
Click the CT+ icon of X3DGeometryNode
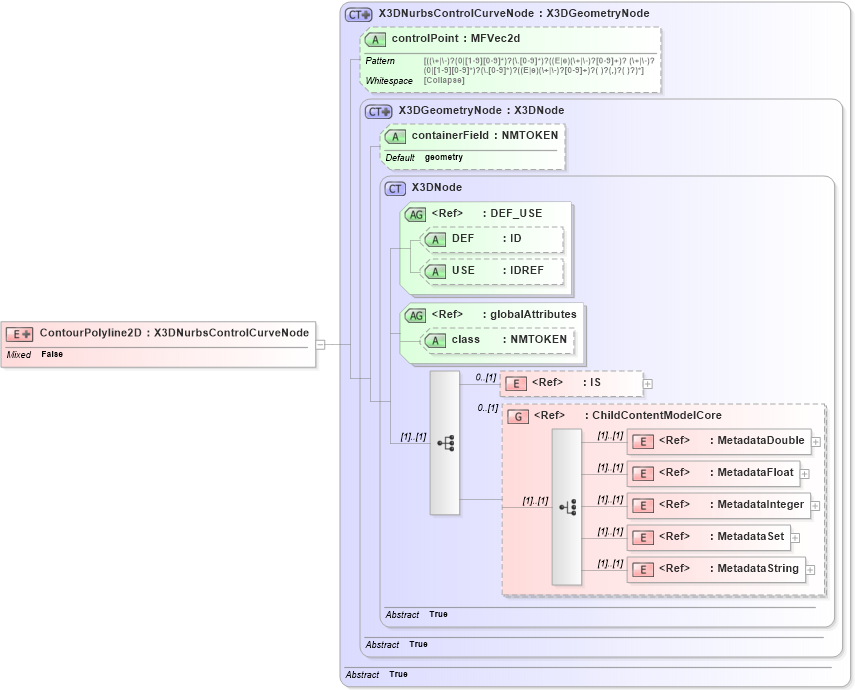click(378, 112)
